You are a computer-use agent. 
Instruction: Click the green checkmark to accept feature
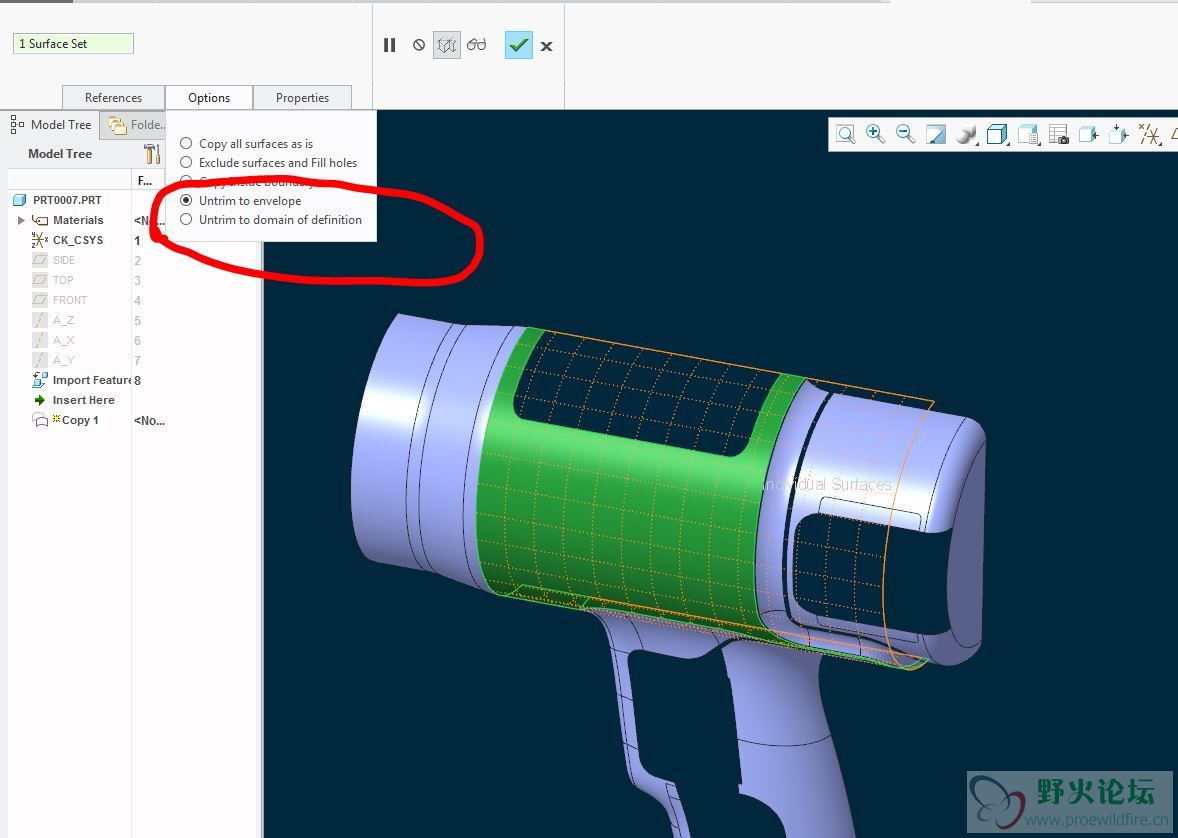[x=518, y=45]
